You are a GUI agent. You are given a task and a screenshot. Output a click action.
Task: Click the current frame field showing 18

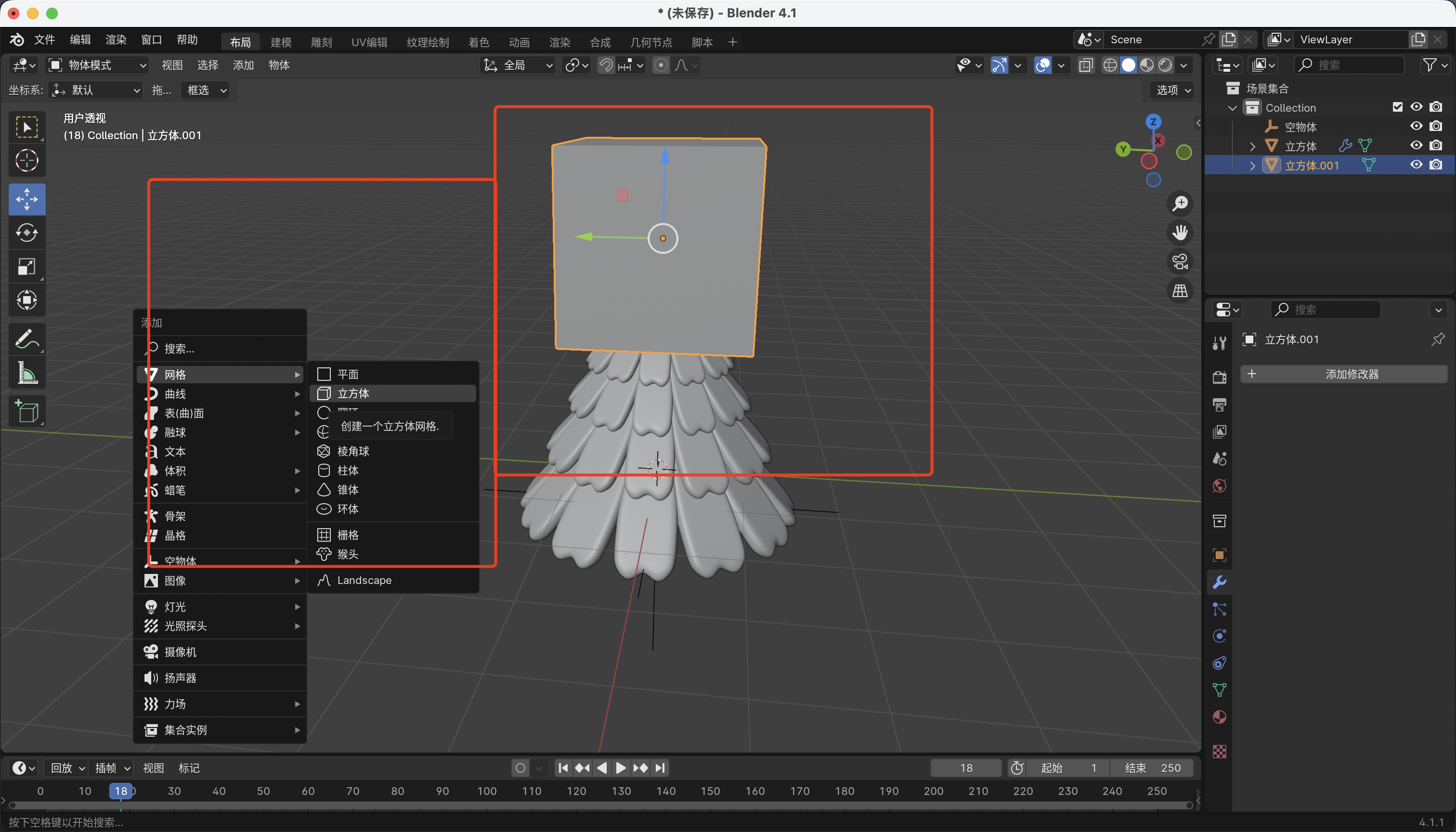[966, 768]
